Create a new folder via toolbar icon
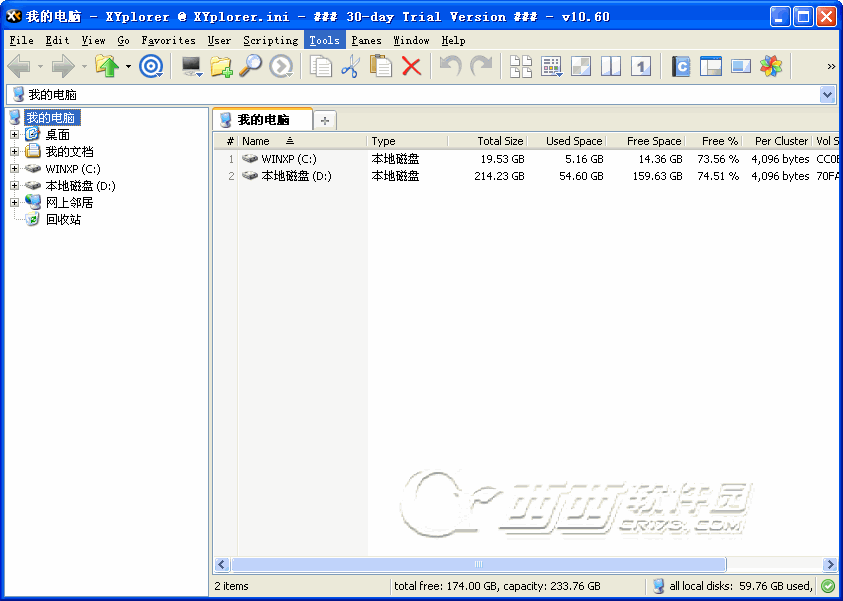Screen dimensions: 843x601 point(221,67)
